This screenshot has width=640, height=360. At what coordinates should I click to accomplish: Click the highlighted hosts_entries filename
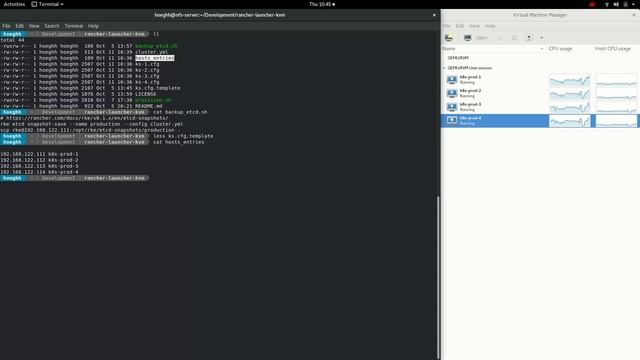pos(155,58)
